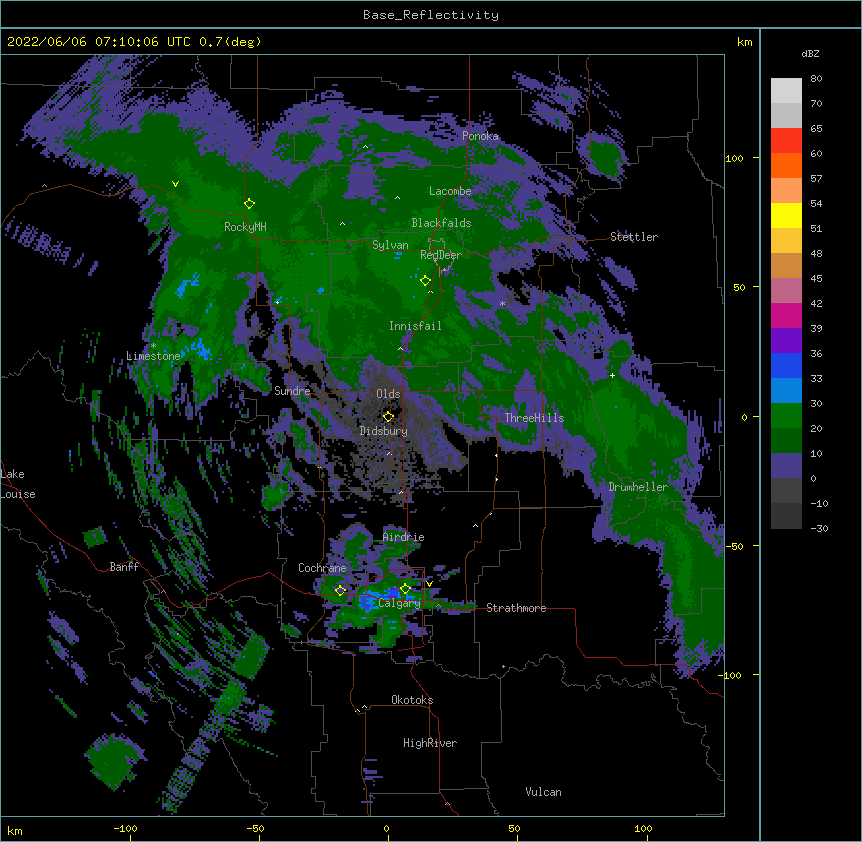Click the RockyMH label
Screen dimensions: 862x842
245,227
